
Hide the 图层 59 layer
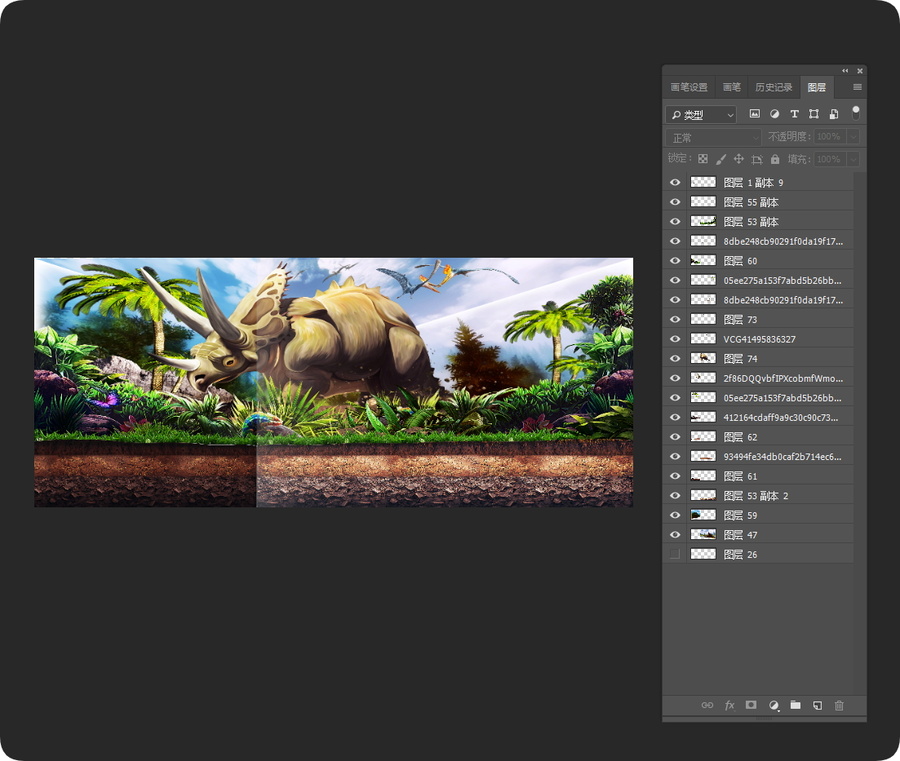tap(675, 515)
